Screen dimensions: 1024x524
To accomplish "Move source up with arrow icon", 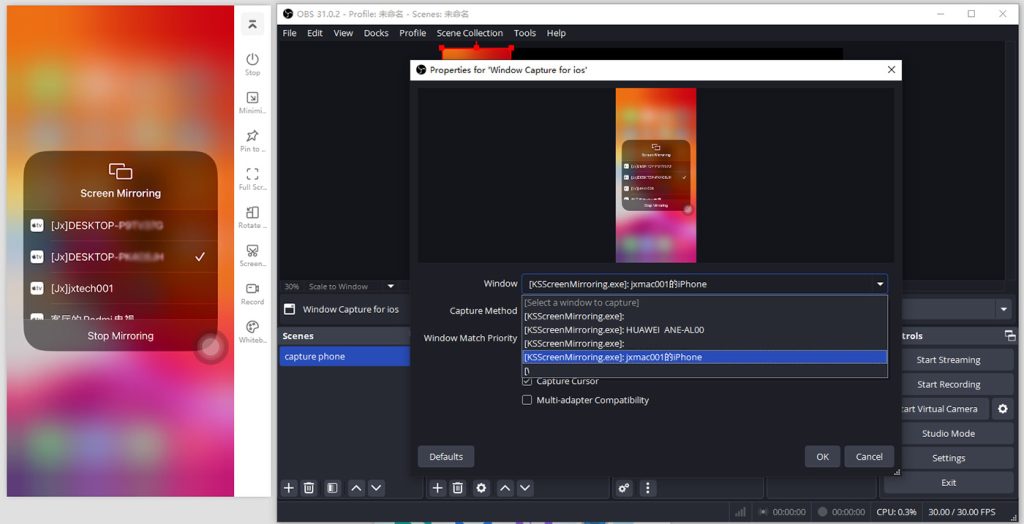I will 505,487.
